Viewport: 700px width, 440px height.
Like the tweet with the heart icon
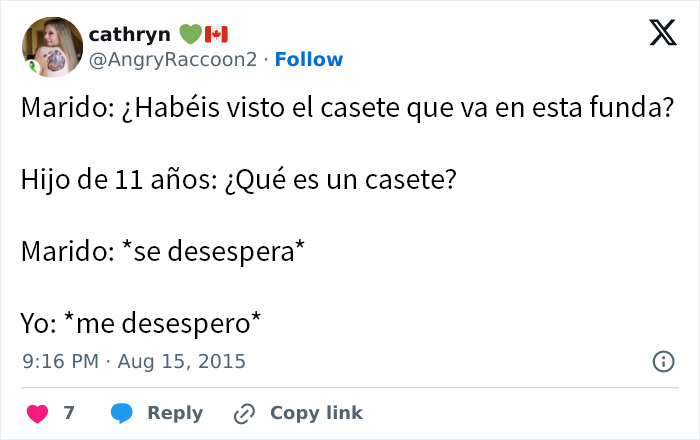36,413
